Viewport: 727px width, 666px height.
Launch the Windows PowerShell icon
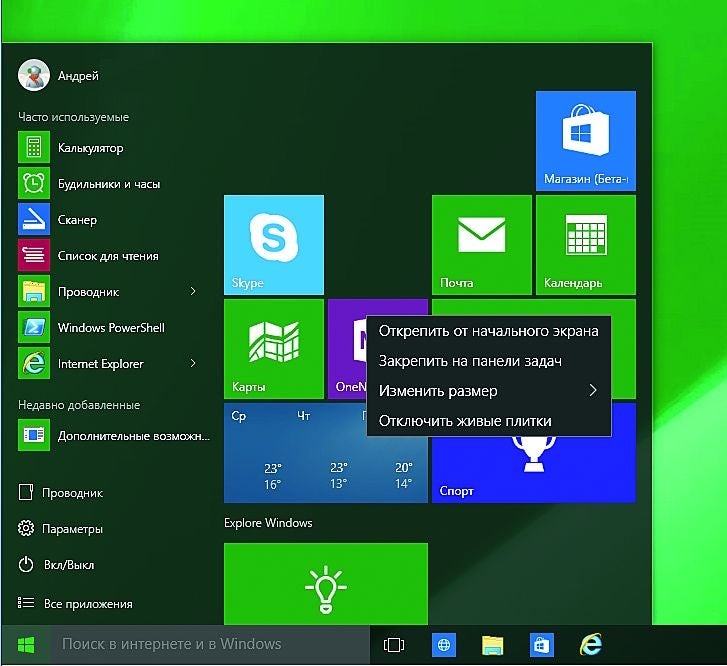pos(34,327)
